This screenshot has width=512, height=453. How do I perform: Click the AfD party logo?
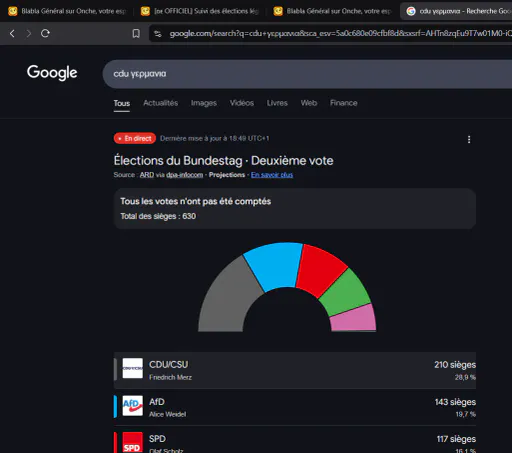[x=132, y=406]
